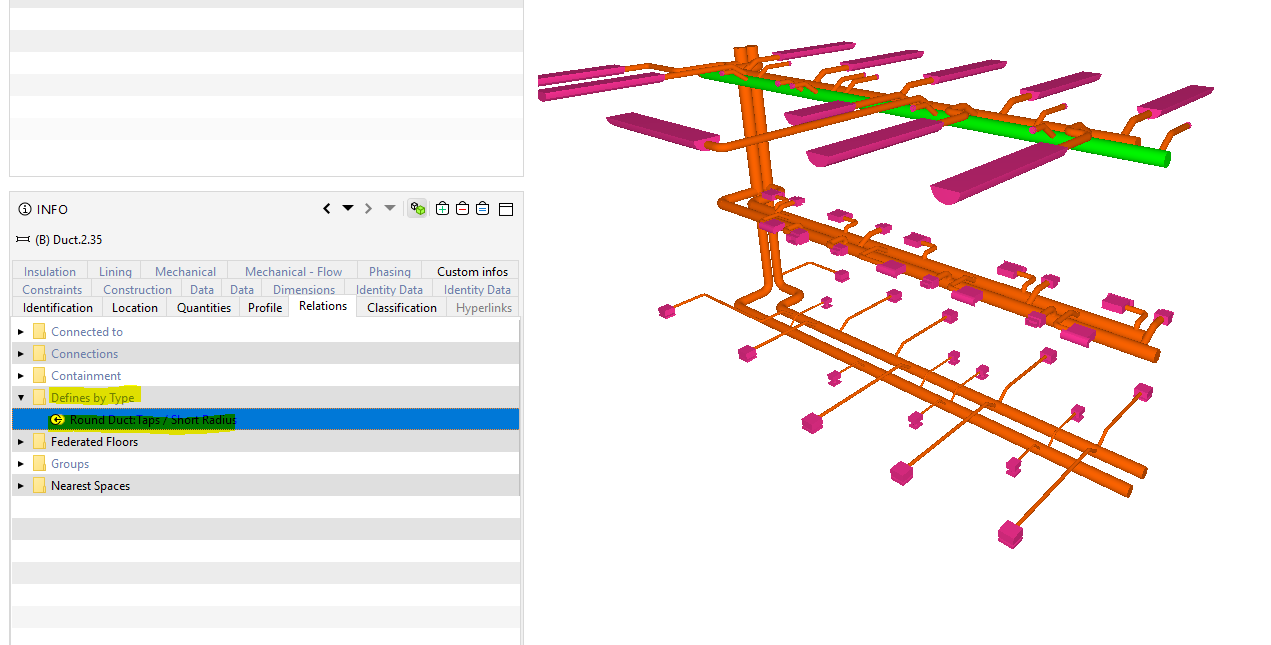Click the duct icon beside (B) Duct.2.35
This screenshot has height=645, width=1271.
[24, 240]
